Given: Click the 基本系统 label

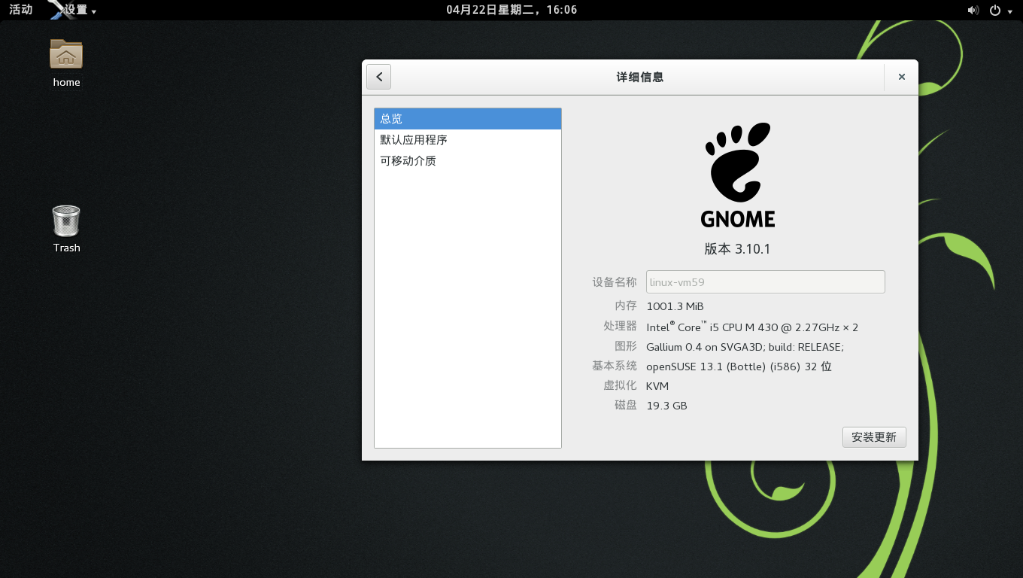Looking at the screenshot, I should 614,365.
